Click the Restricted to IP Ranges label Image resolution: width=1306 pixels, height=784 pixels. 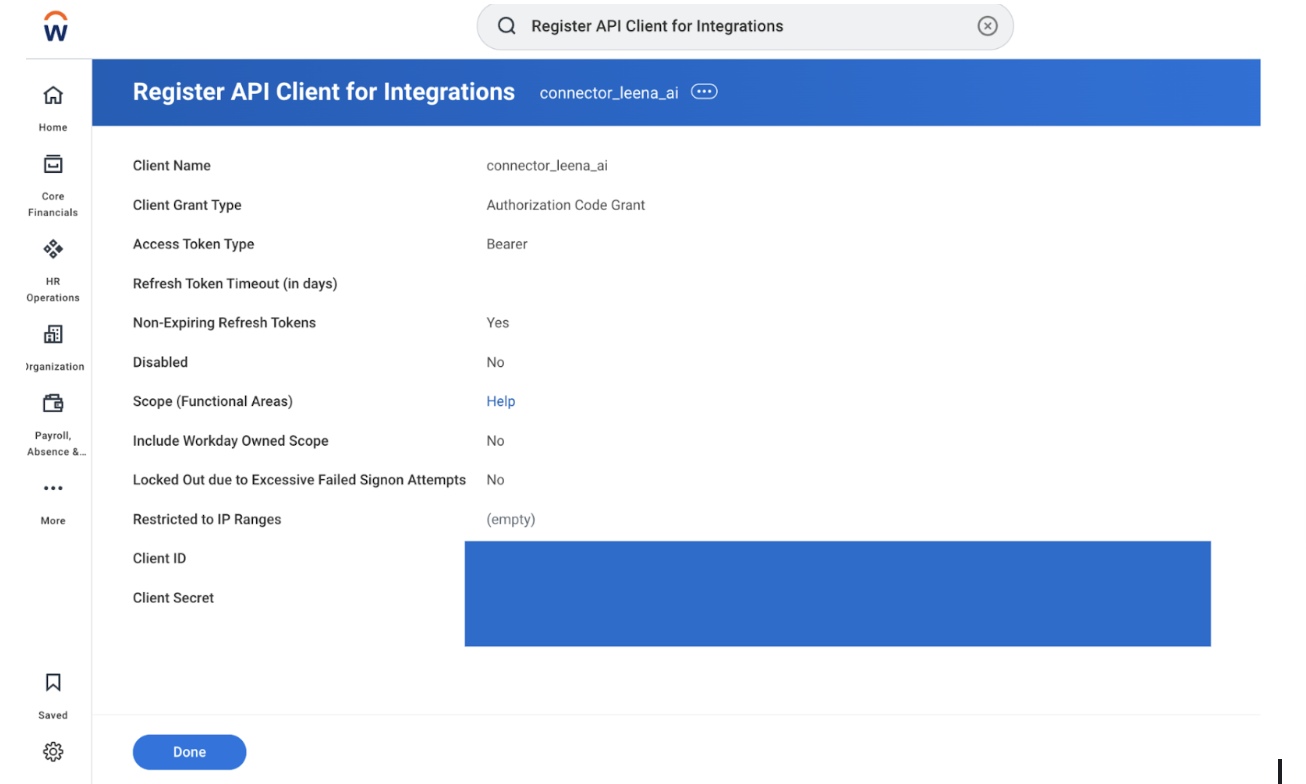click(x=207, y=519)
